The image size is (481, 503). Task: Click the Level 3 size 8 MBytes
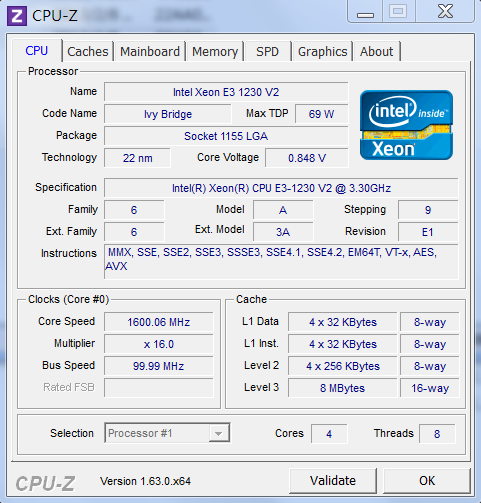(x=343, y=388)
